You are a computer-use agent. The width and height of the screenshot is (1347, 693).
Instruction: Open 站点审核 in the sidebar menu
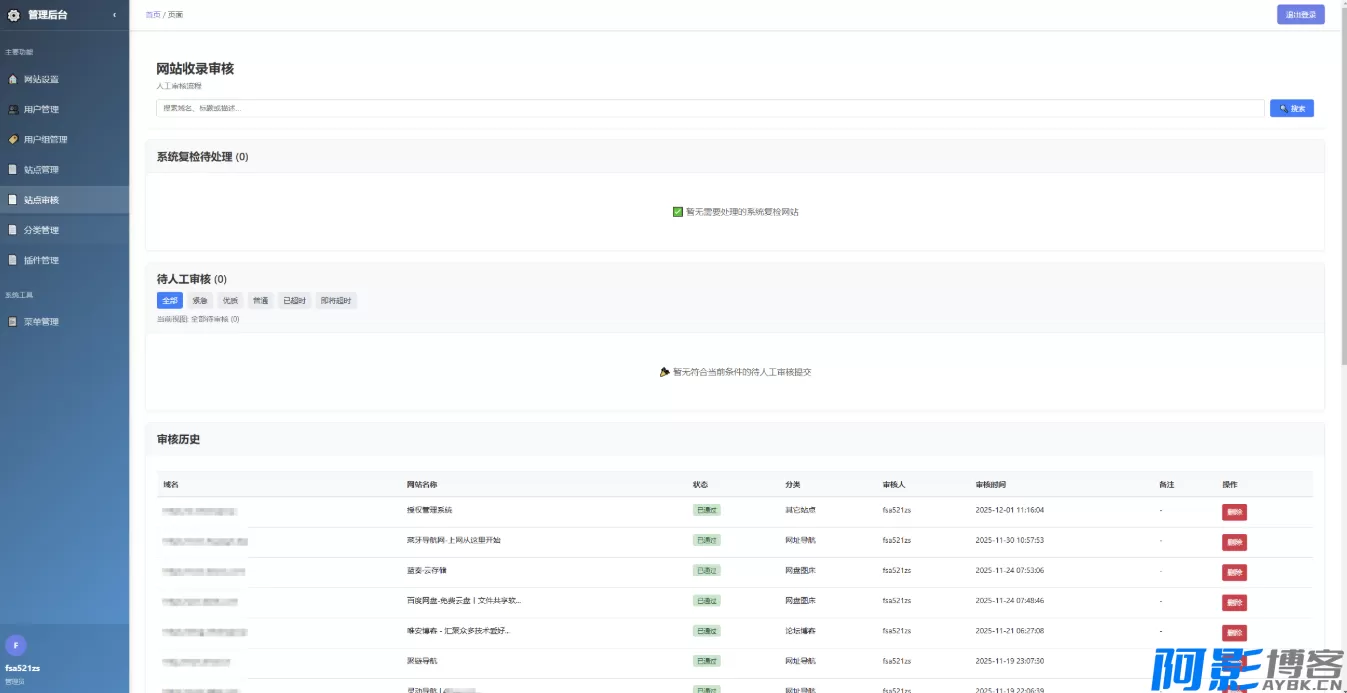[42, 200]
